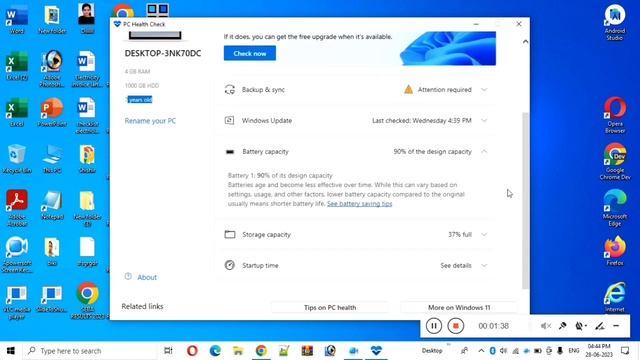Click the More on Windows 11 button
The height and width of the screenshot is (360, 640).
[459, 307]
